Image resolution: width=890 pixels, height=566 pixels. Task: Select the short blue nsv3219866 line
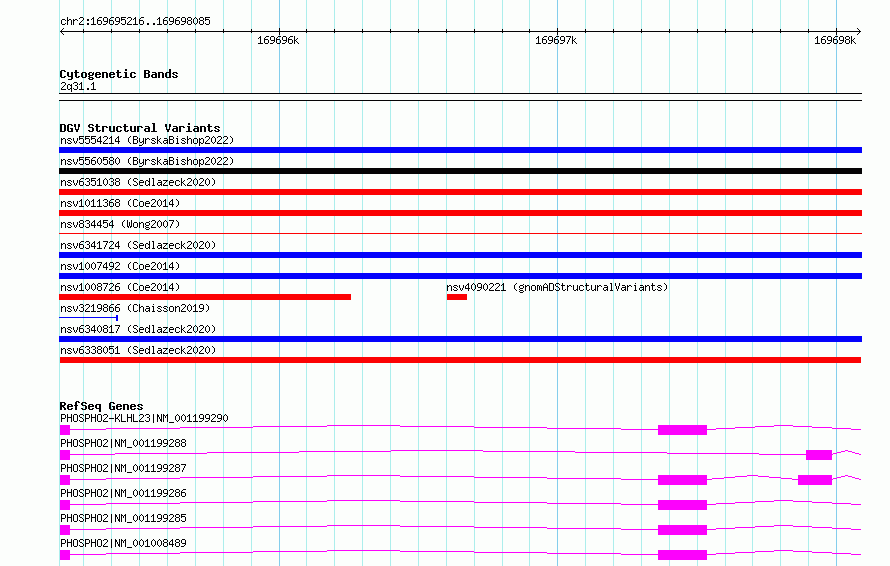click(89, 318)
